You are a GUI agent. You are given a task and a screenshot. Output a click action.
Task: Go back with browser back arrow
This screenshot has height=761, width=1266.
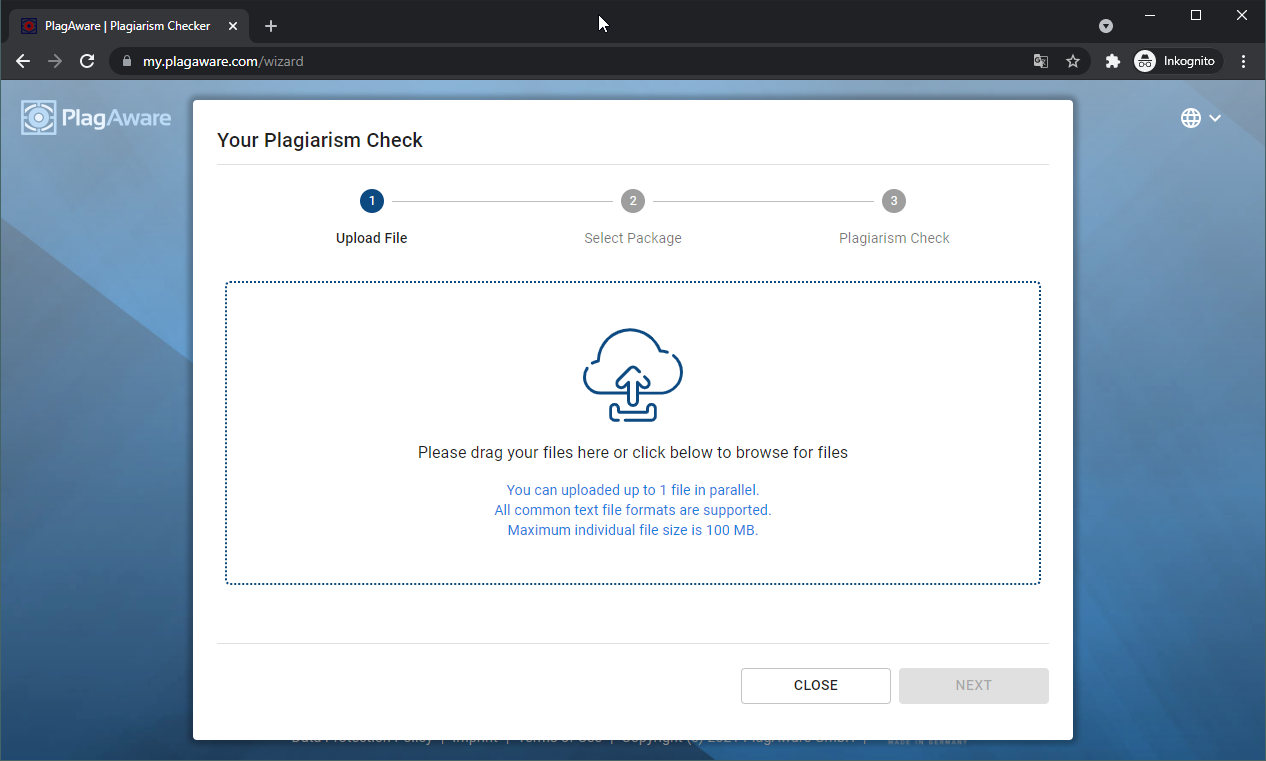(23, 61)
